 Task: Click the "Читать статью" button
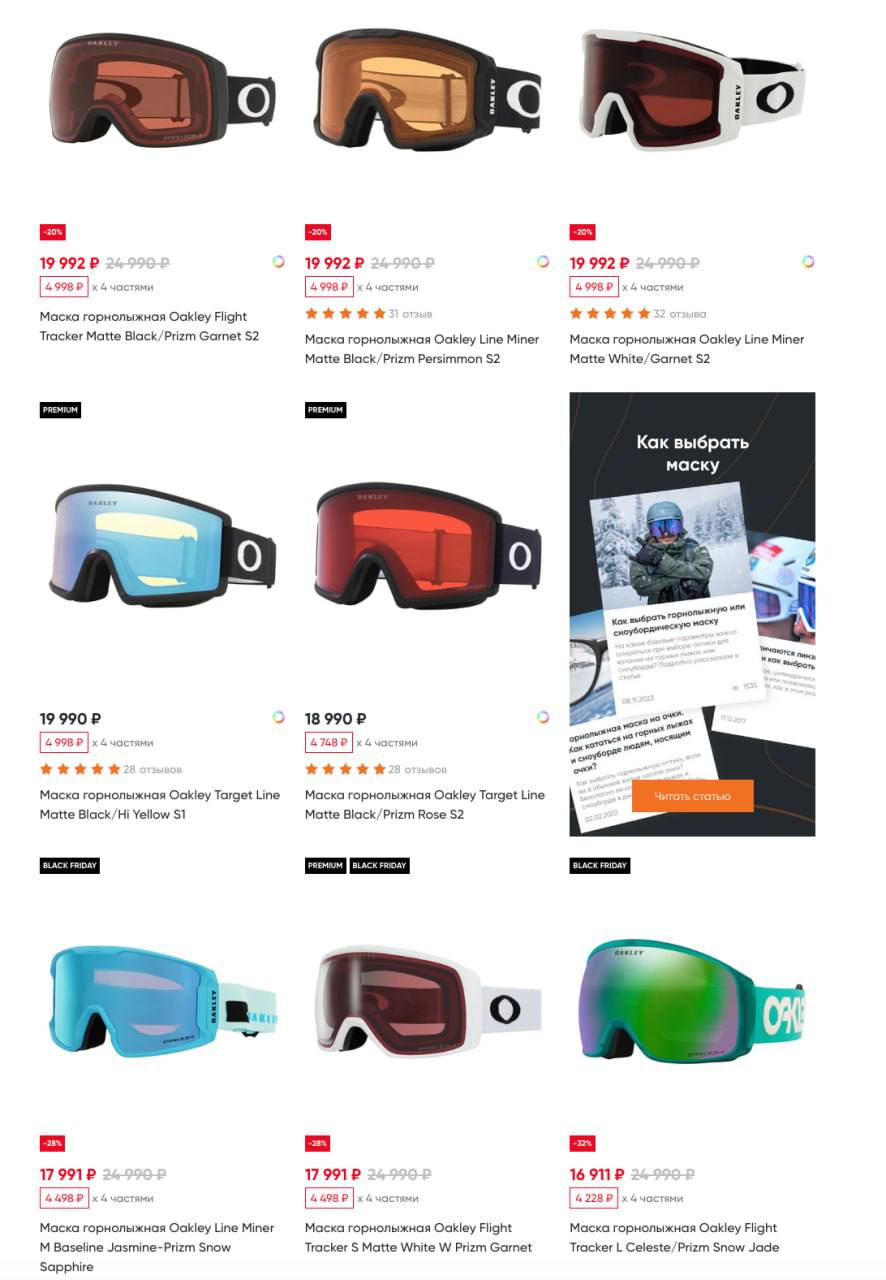click(692, 796)
